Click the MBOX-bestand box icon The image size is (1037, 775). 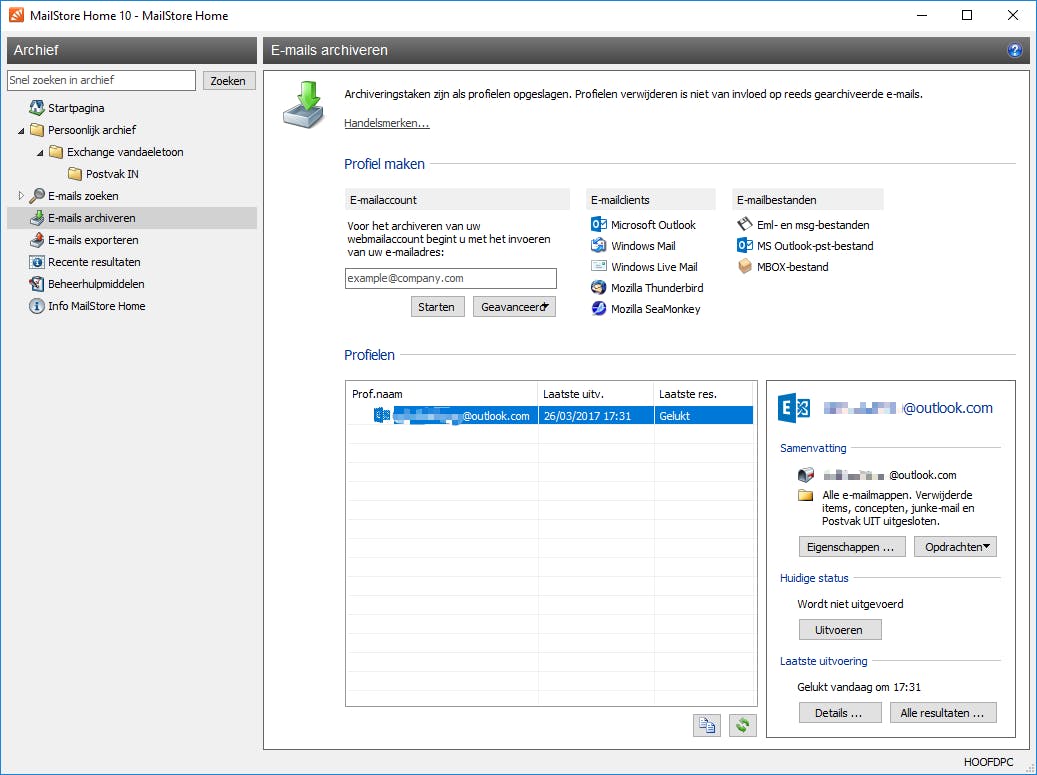point(745,266)
